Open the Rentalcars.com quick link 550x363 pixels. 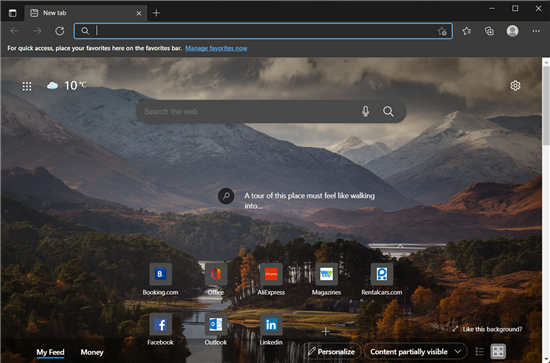[382, 280]
